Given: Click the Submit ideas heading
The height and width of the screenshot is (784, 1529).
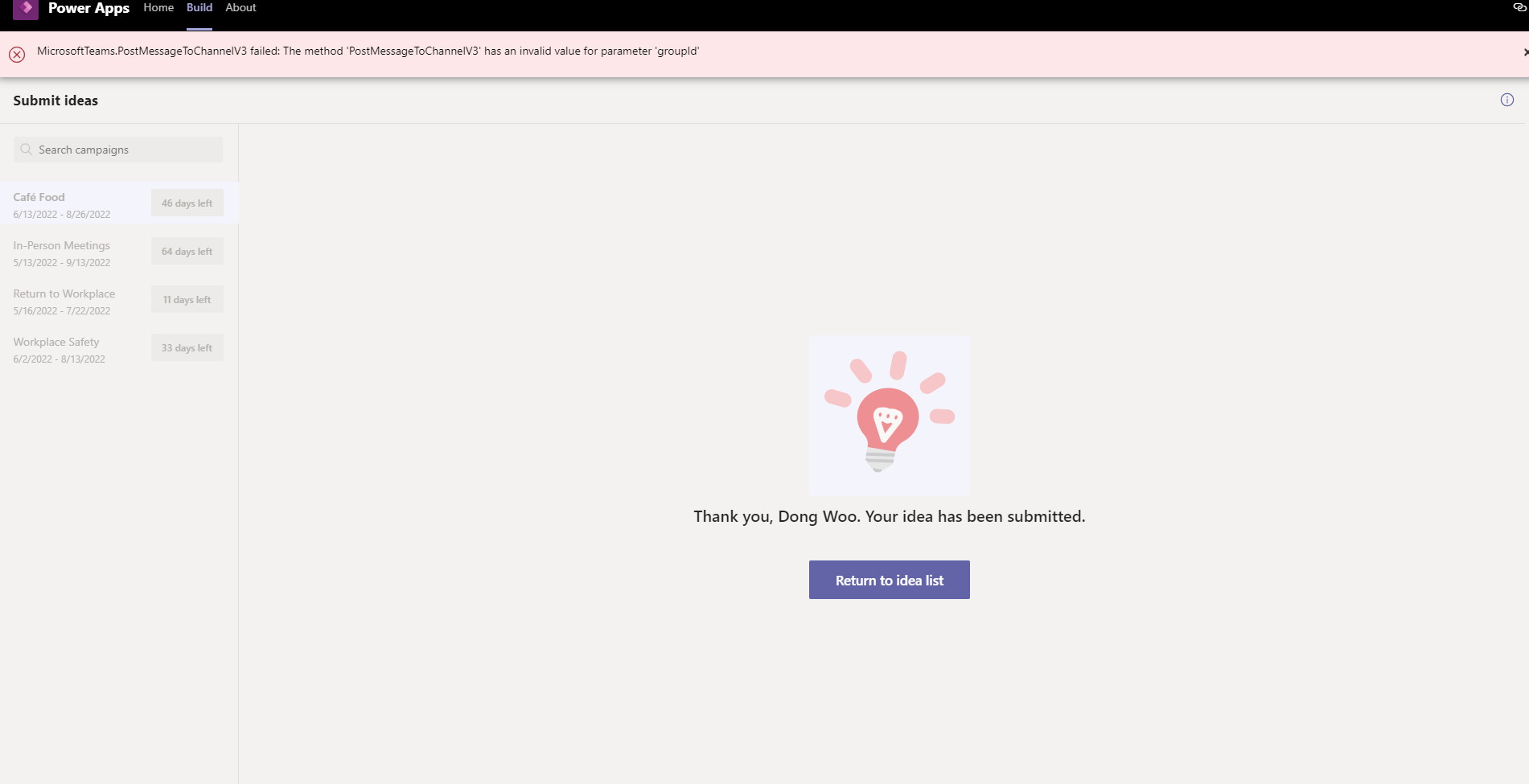Looking at the screenshot, I should click(x=55, y=101).
